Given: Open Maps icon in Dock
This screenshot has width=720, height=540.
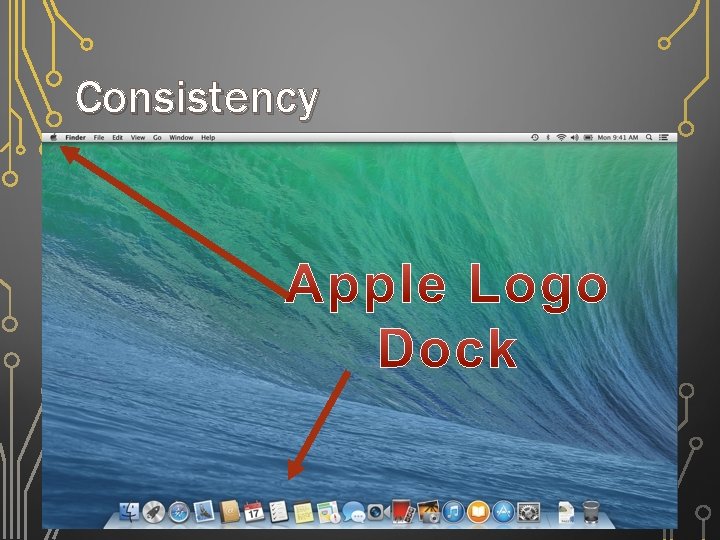Looking at the screenshot, I should [x=328, y=512].
